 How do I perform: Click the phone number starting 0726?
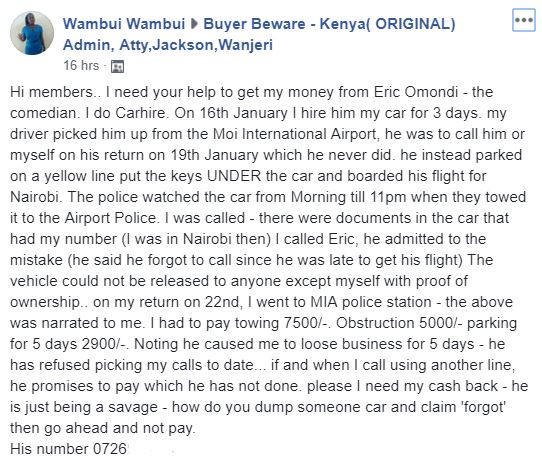pos(111,449)
